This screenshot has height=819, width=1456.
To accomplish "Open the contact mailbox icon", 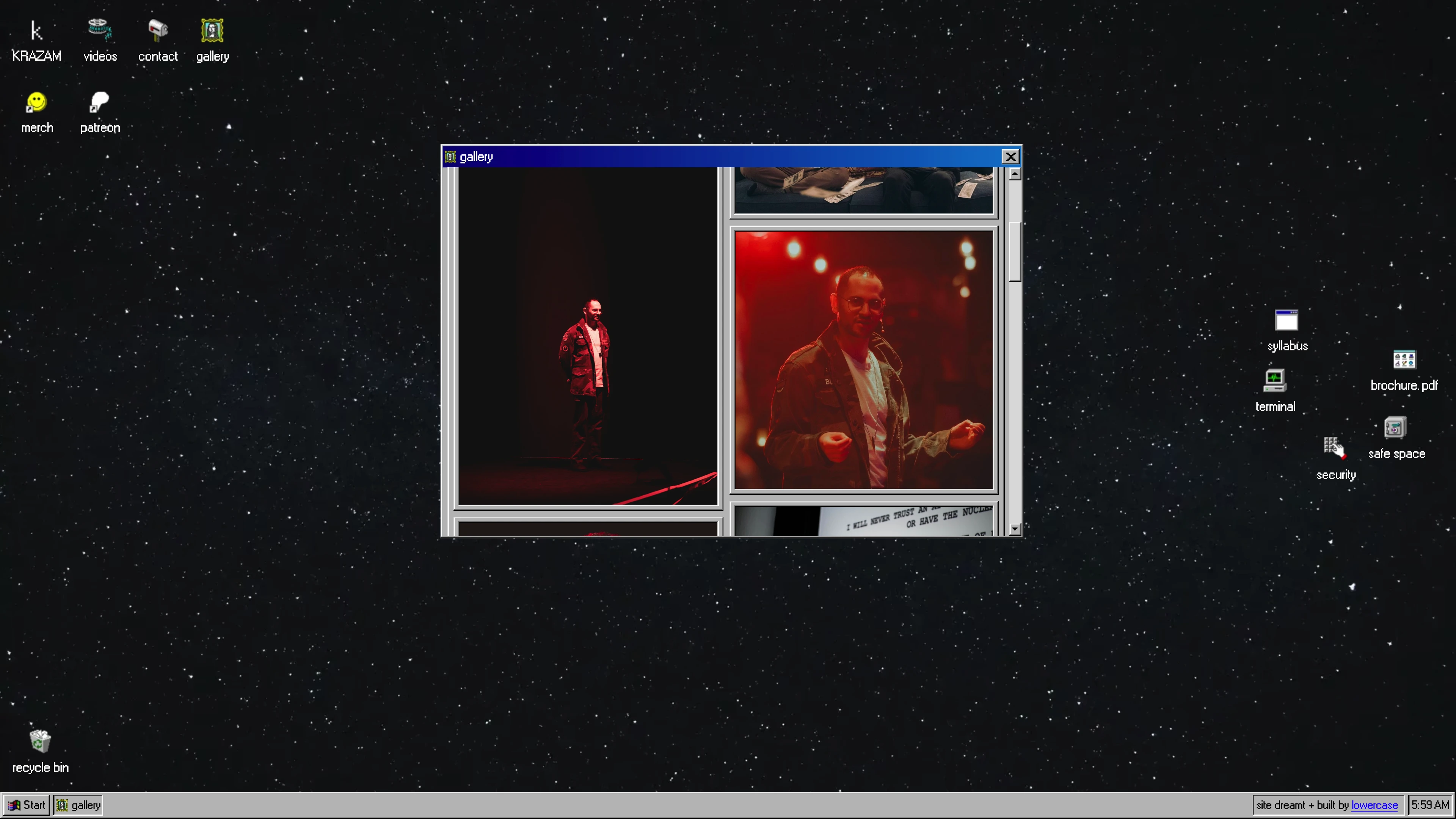I will pos(158,30).
